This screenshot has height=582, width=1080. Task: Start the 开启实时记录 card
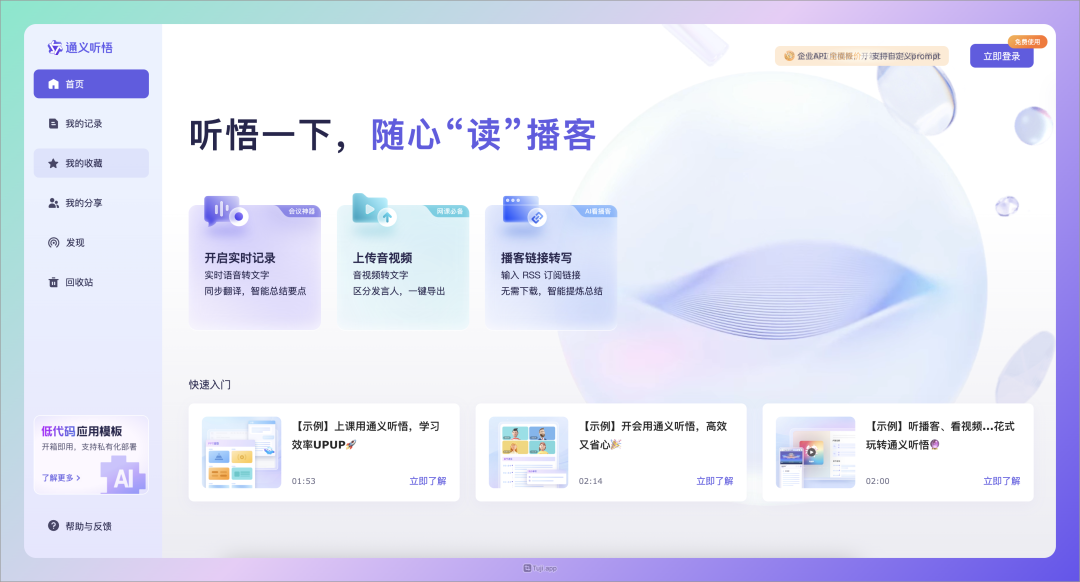pos(255,267)
